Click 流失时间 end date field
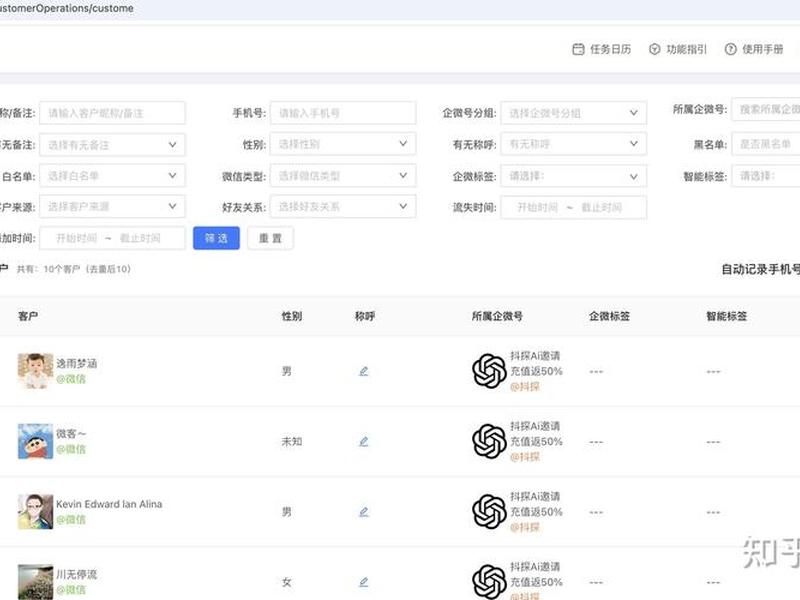The height and width of the screenshot is (600, 800). click(x=602, y=207)
